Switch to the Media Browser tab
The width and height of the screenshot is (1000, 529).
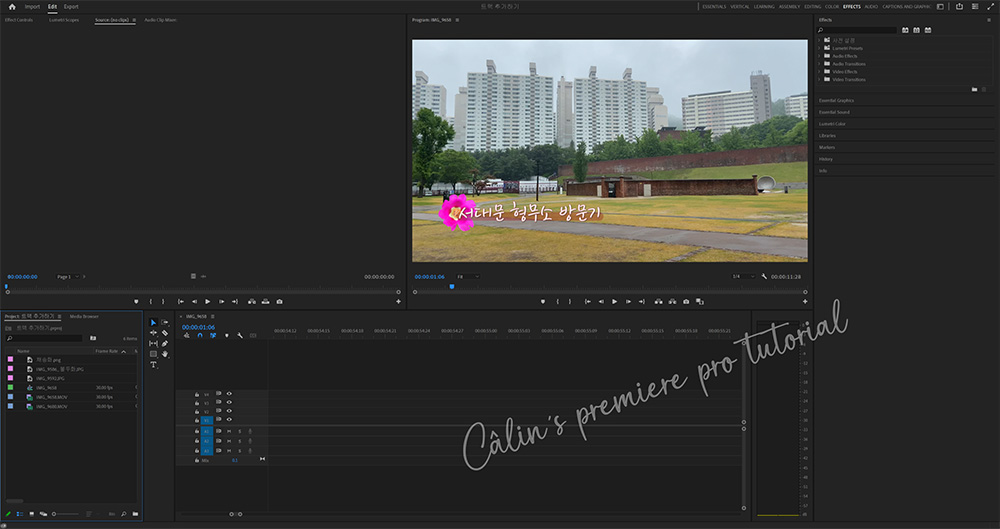click(x=84, y=317)
